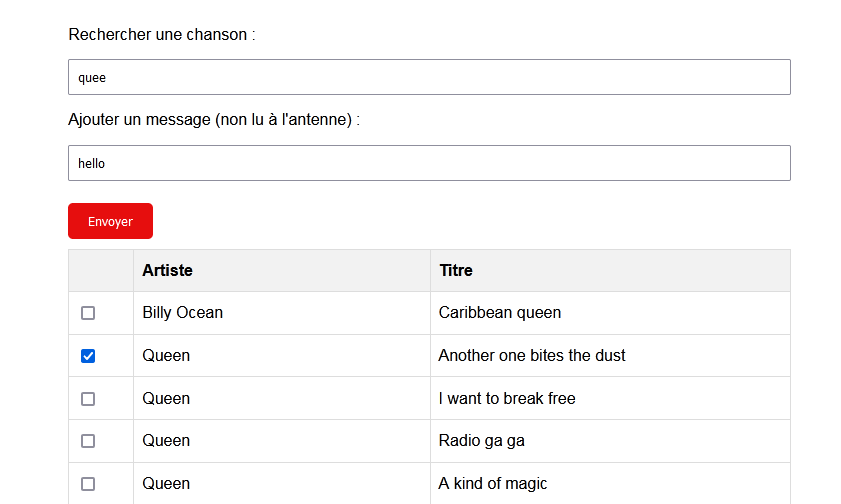Click the "Rechercher une chanson" label

tap(162, 35)
